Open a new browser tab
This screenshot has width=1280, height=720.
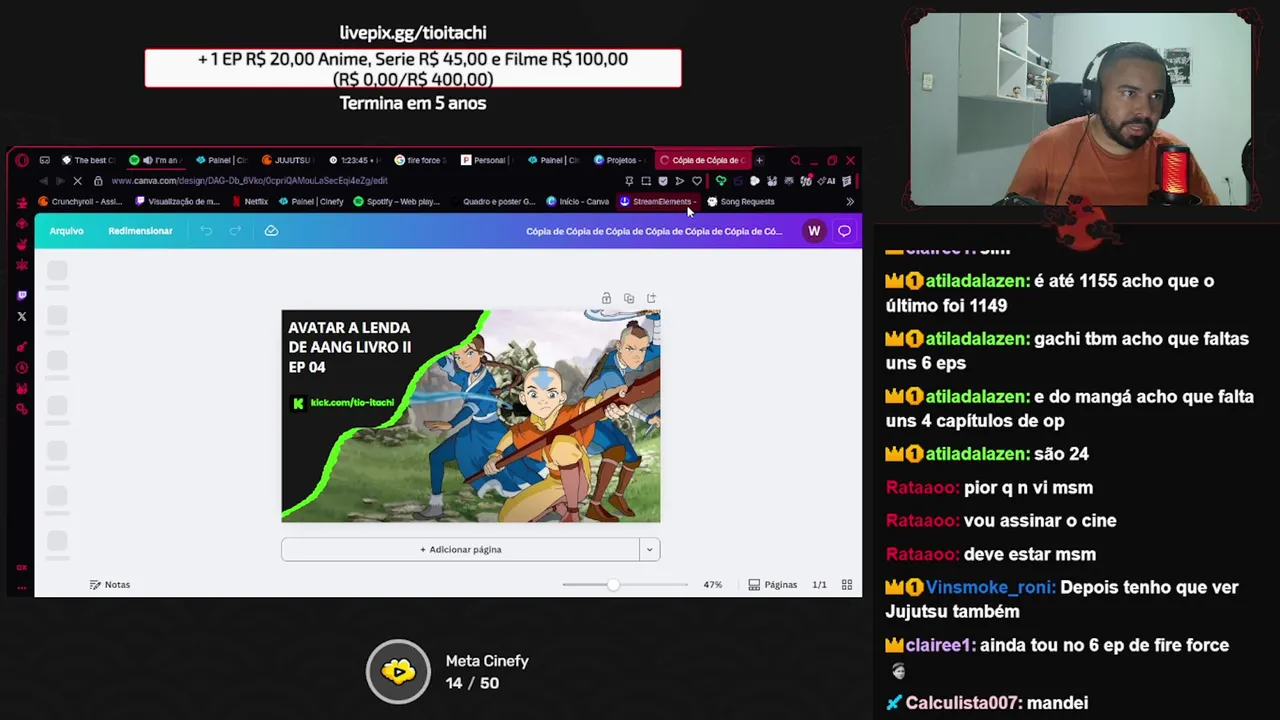(x=759, y=160)
